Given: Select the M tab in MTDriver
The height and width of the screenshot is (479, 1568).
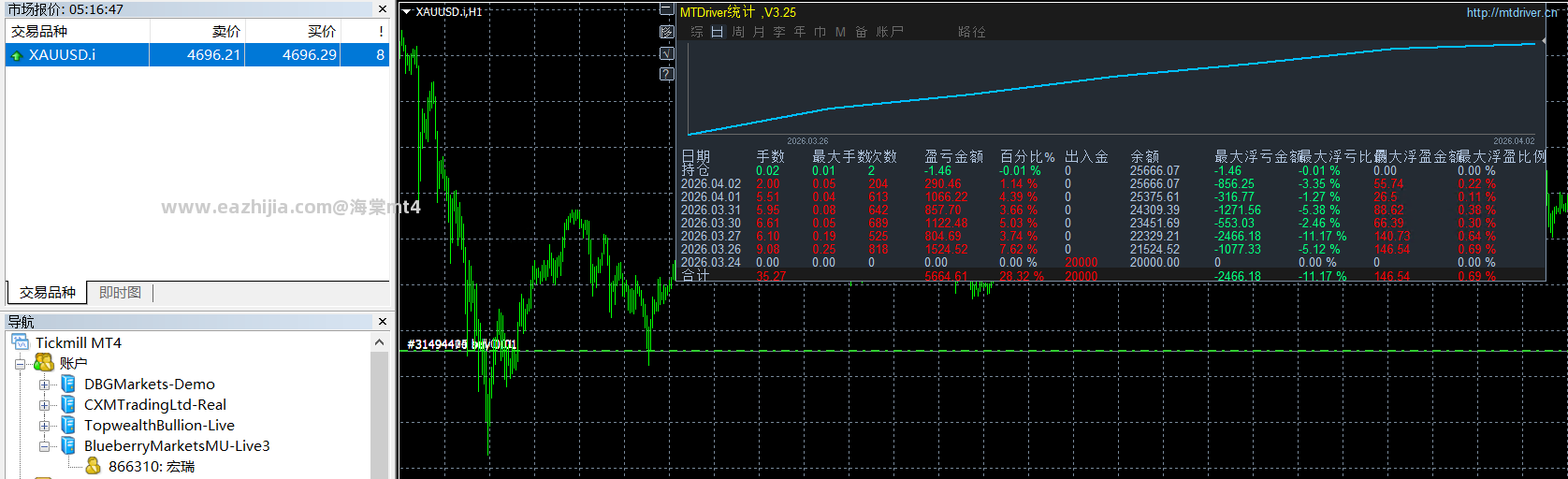Looking at the screenshot, I should (840, 32).
